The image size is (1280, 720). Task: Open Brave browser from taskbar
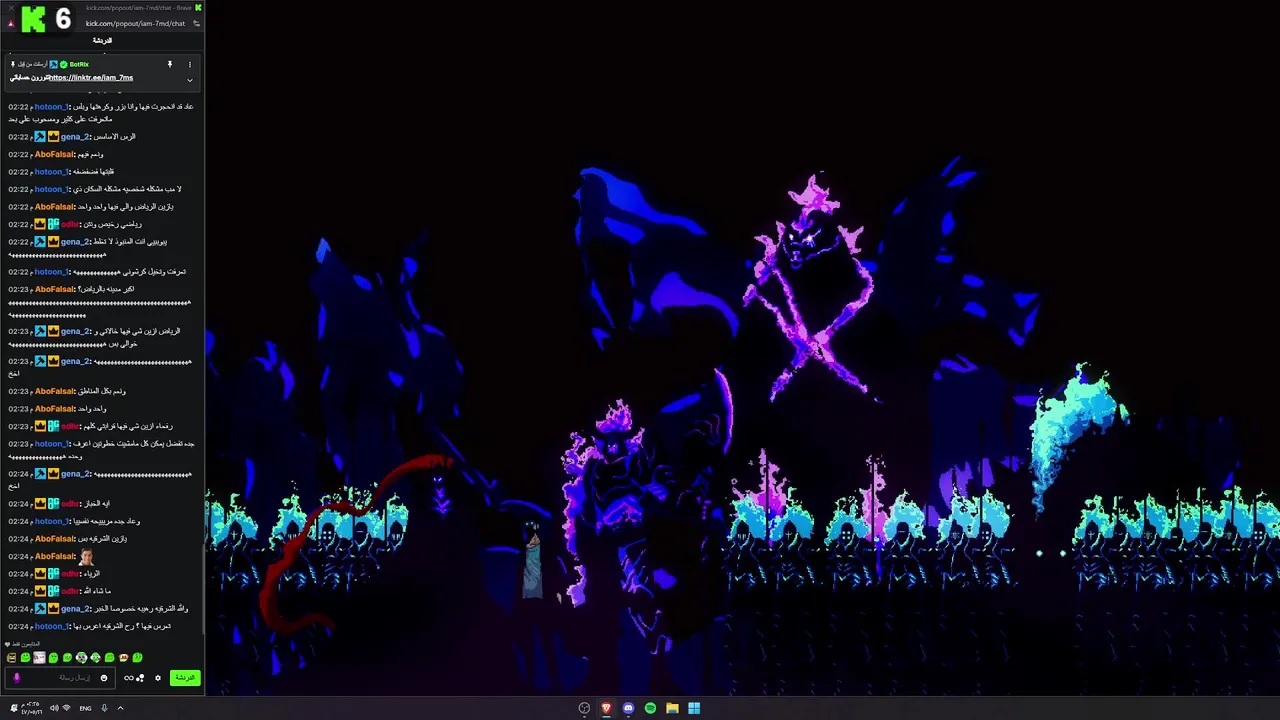click(x=606, y=708)
